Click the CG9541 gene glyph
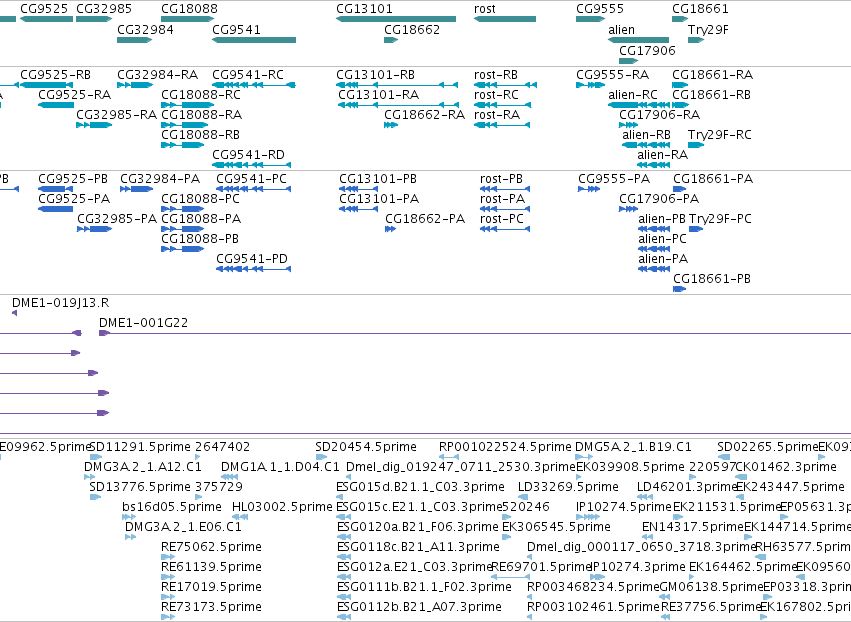The image size is (851, 622). [x=254, y=40]
